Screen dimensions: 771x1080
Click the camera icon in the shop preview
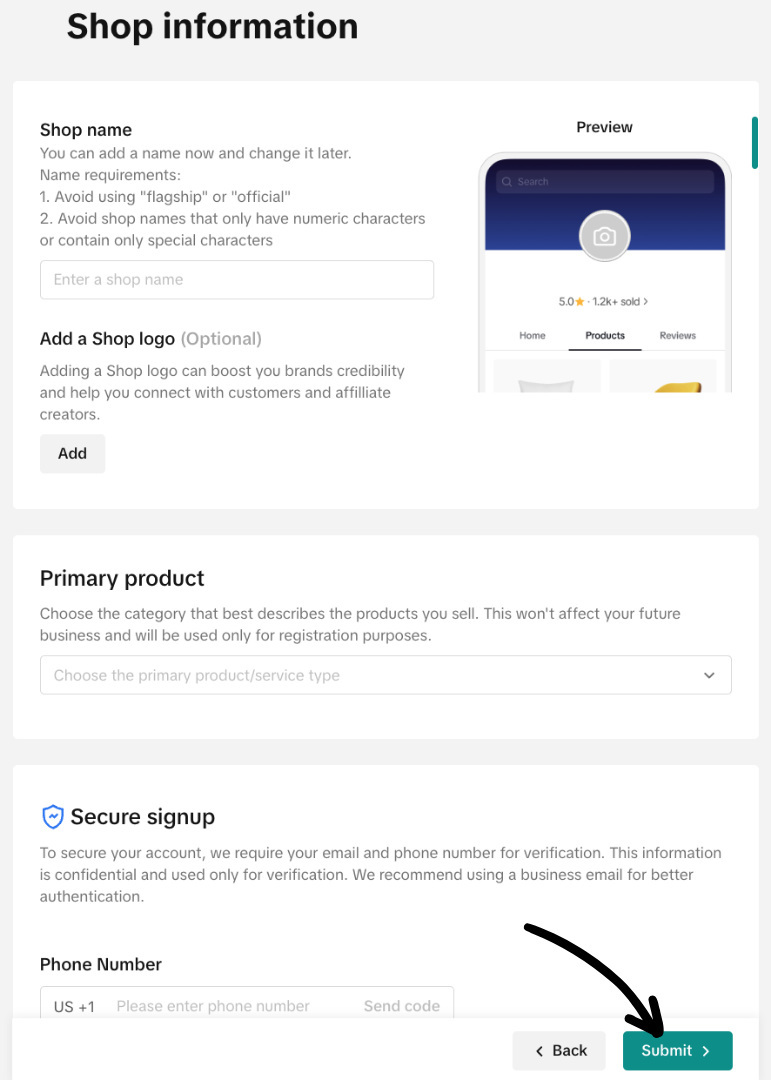tap(604, 236)
